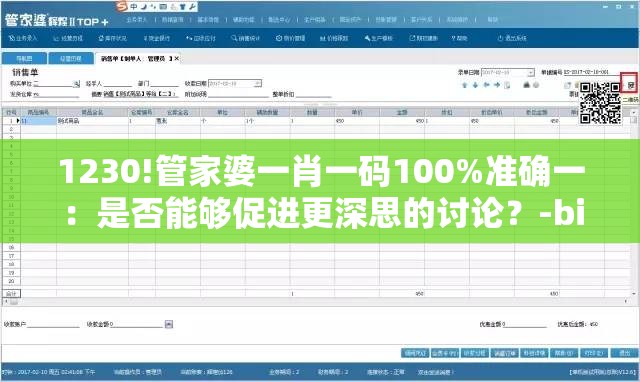Open the 系统维护 menu
Viewport: 640px width, 382px height.
[x=457, y=20]
